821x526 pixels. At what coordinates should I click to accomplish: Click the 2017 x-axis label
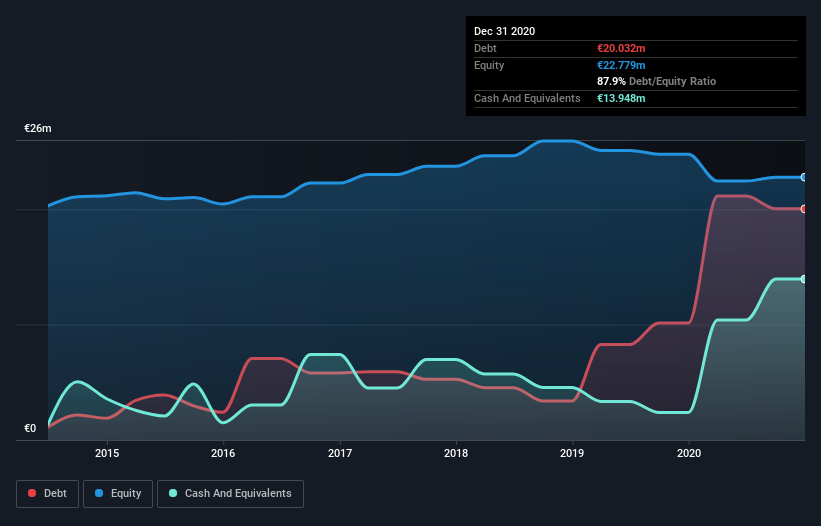(x=340, y=453)
